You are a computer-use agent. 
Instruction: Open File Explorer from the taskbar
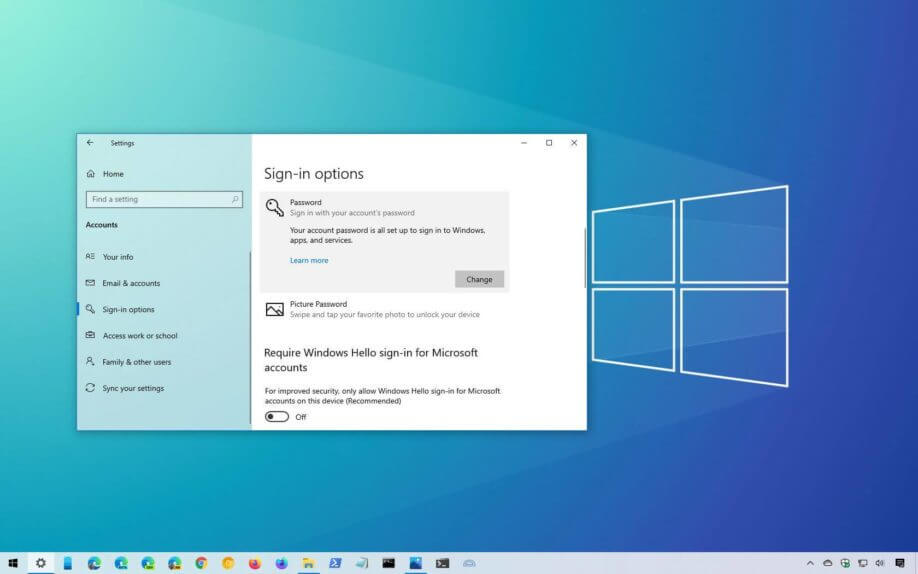pyautogui.click(x=308, y=563)
